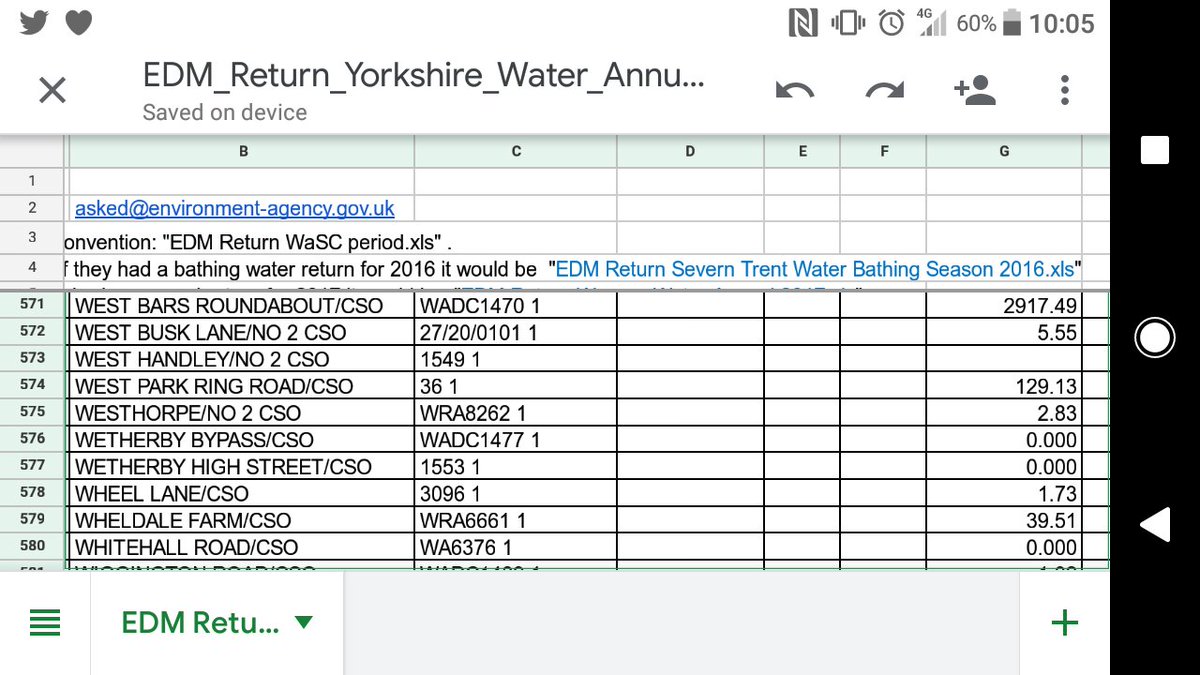Image resolution: width=1200 pixels, height=675 pixels.
Task: Select cell WADC1477 1
Action: pyautogui.click(x=516, y=440)
